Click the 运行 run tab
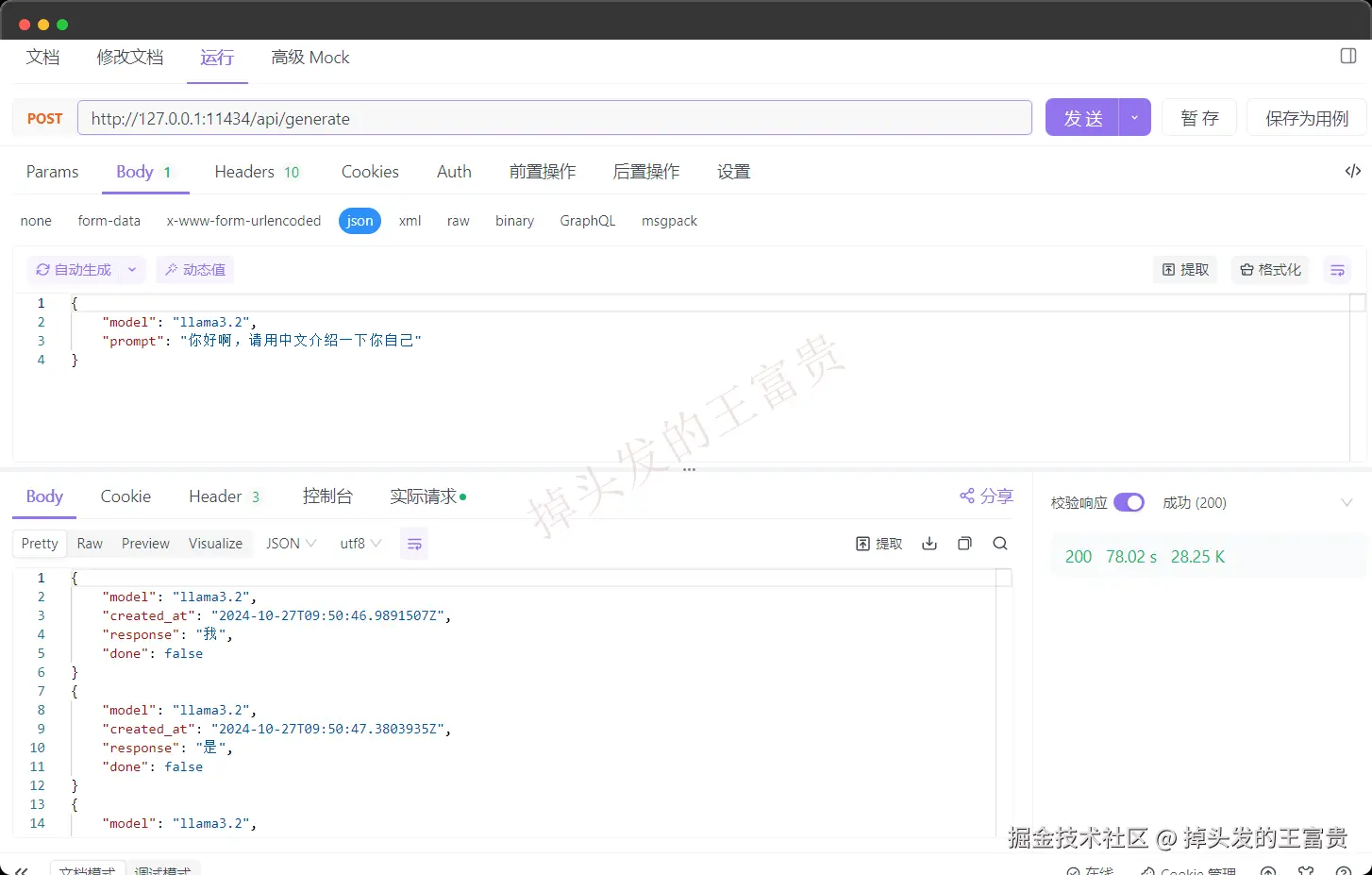The width and height of the screenshot is (1372, 875). tap(217, 58)
